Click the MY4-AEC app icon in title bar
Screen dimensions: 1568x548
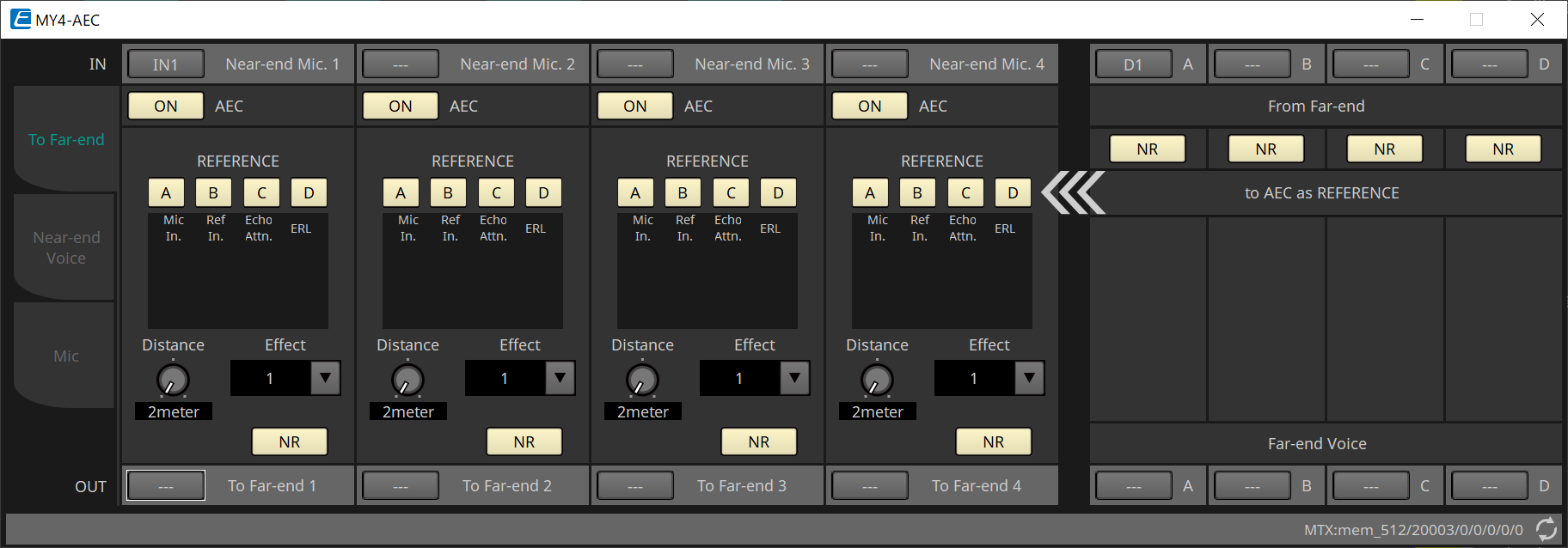pyautogui.click(x=20, y=19)
